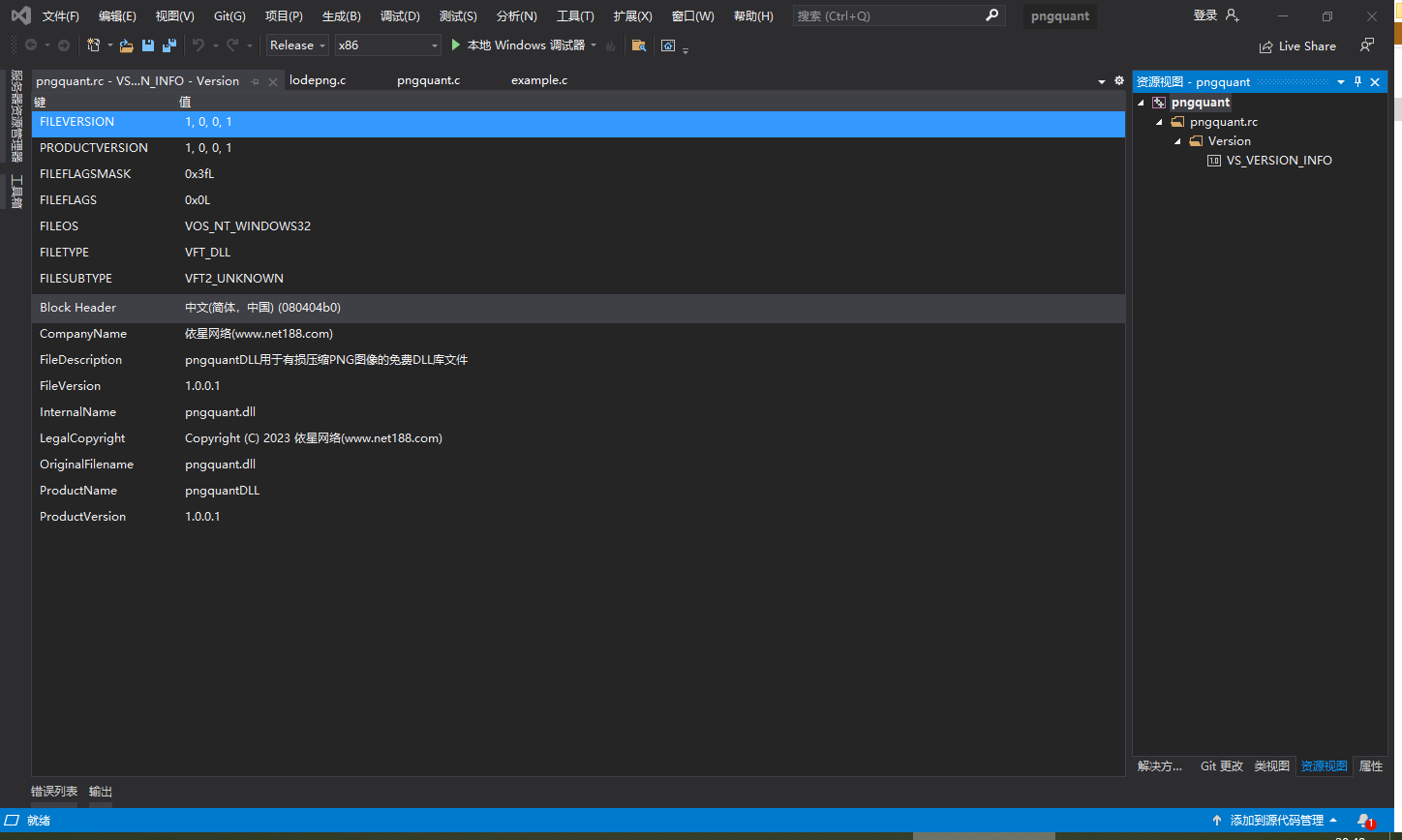Open the 文件(F) menu
The width and height of the screenshot is (1402, 840).
(61, 16)
